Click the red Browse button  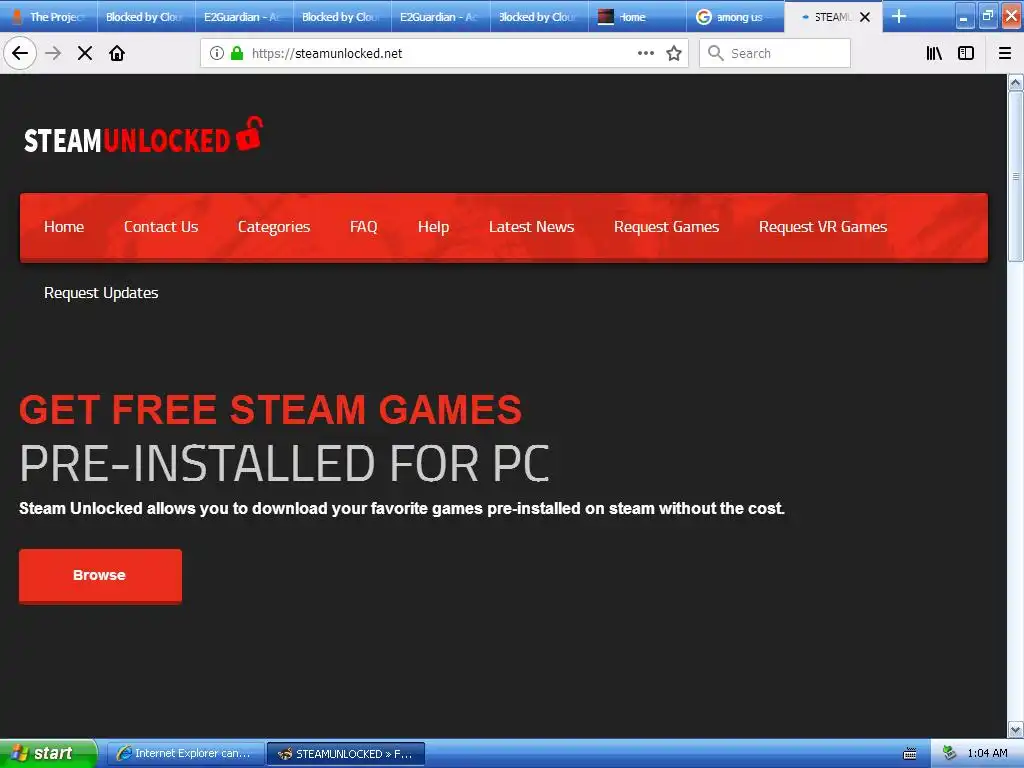coord(100,575)
